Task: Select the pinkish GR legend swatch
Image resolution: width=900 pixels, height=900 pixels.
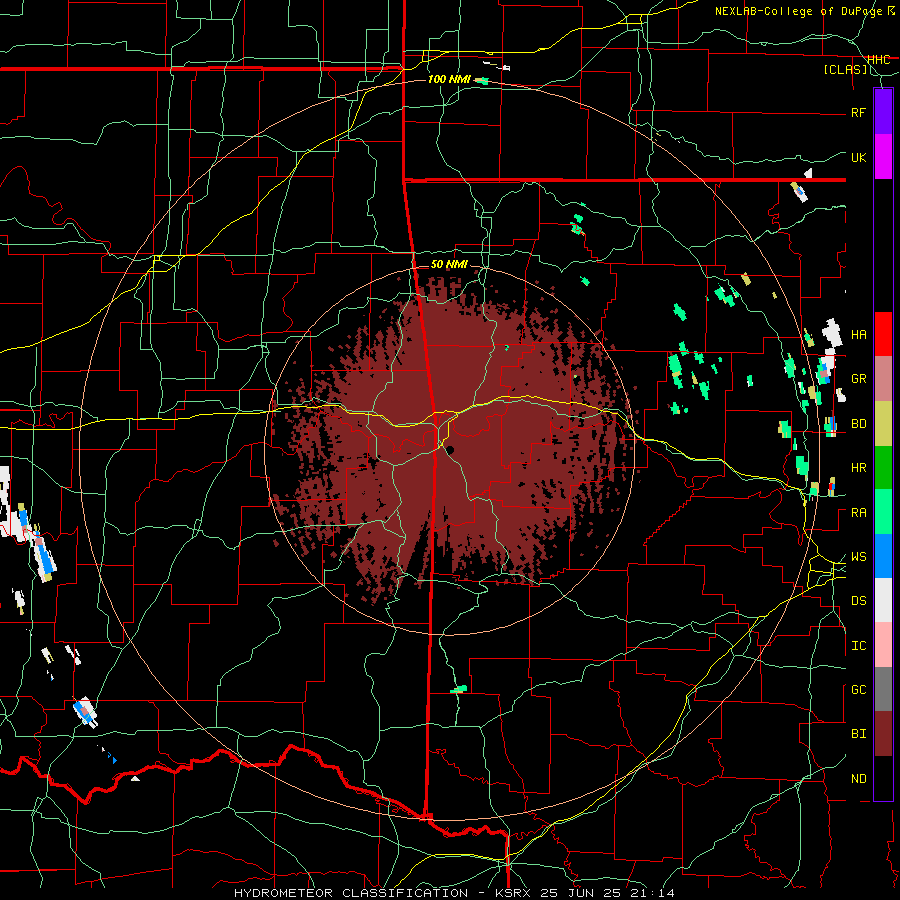Action: [x=883, y=378]
